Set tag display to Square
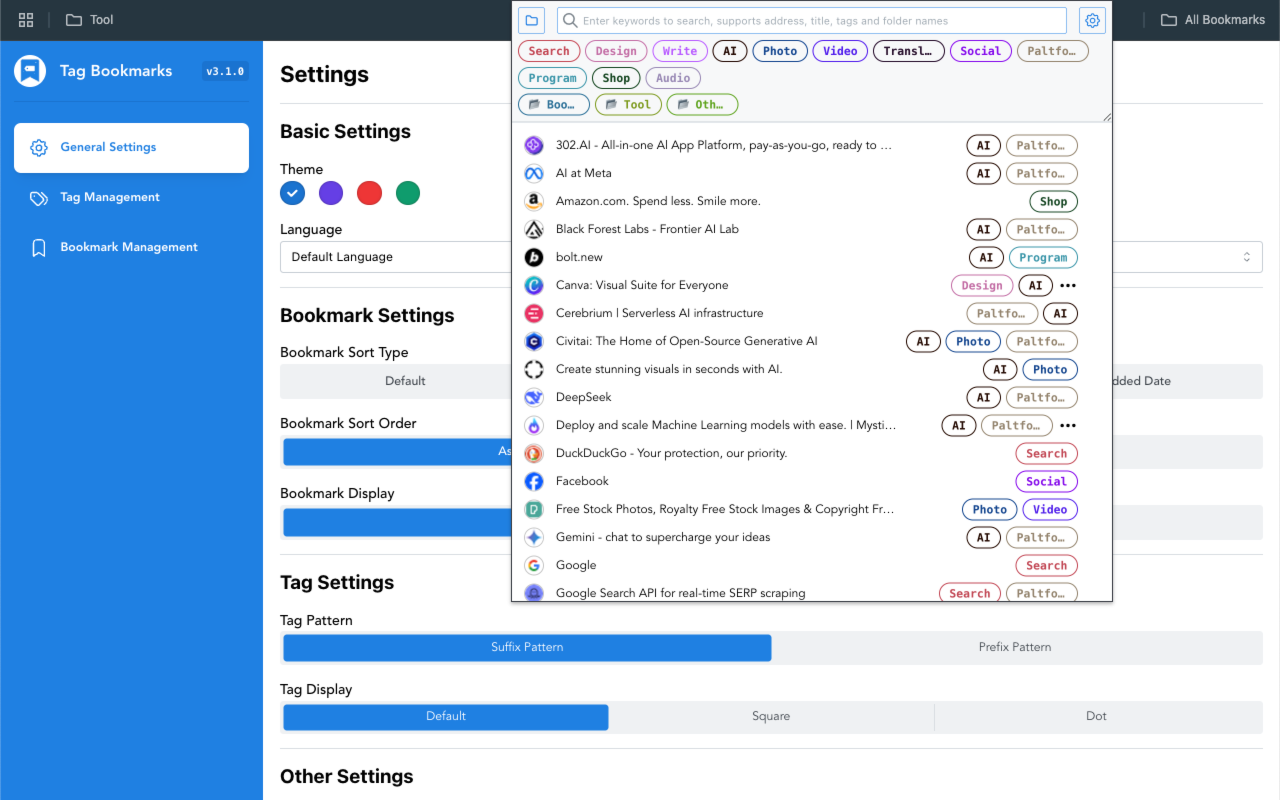The height and width of the screenshot is (800, 1280). [x=771, y=716]
